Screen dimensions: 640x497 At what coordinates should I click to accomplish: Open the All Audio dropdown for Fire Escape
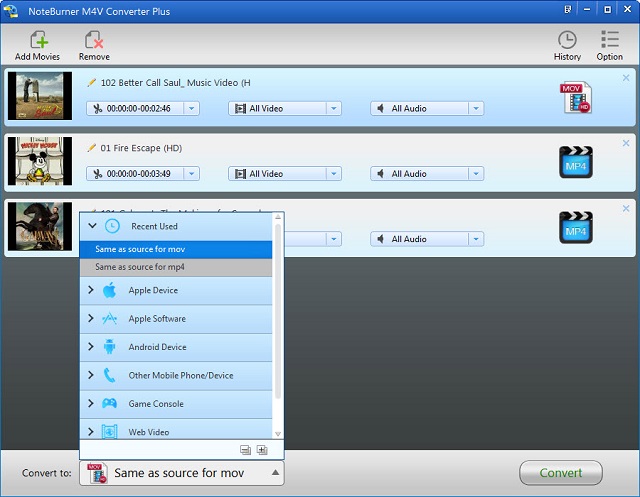coord(476,174)
